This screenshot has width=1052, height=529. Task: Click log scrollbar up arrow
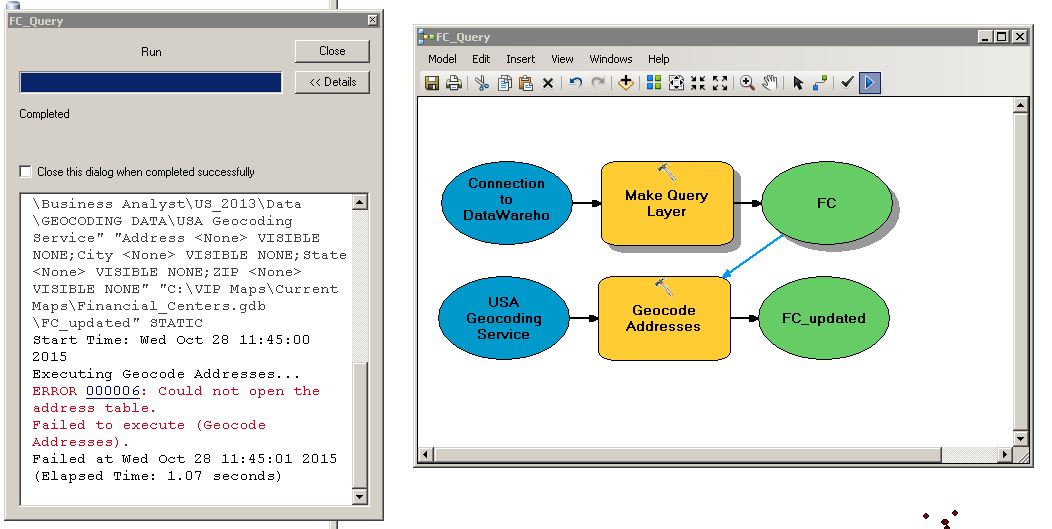coord(360,202)
